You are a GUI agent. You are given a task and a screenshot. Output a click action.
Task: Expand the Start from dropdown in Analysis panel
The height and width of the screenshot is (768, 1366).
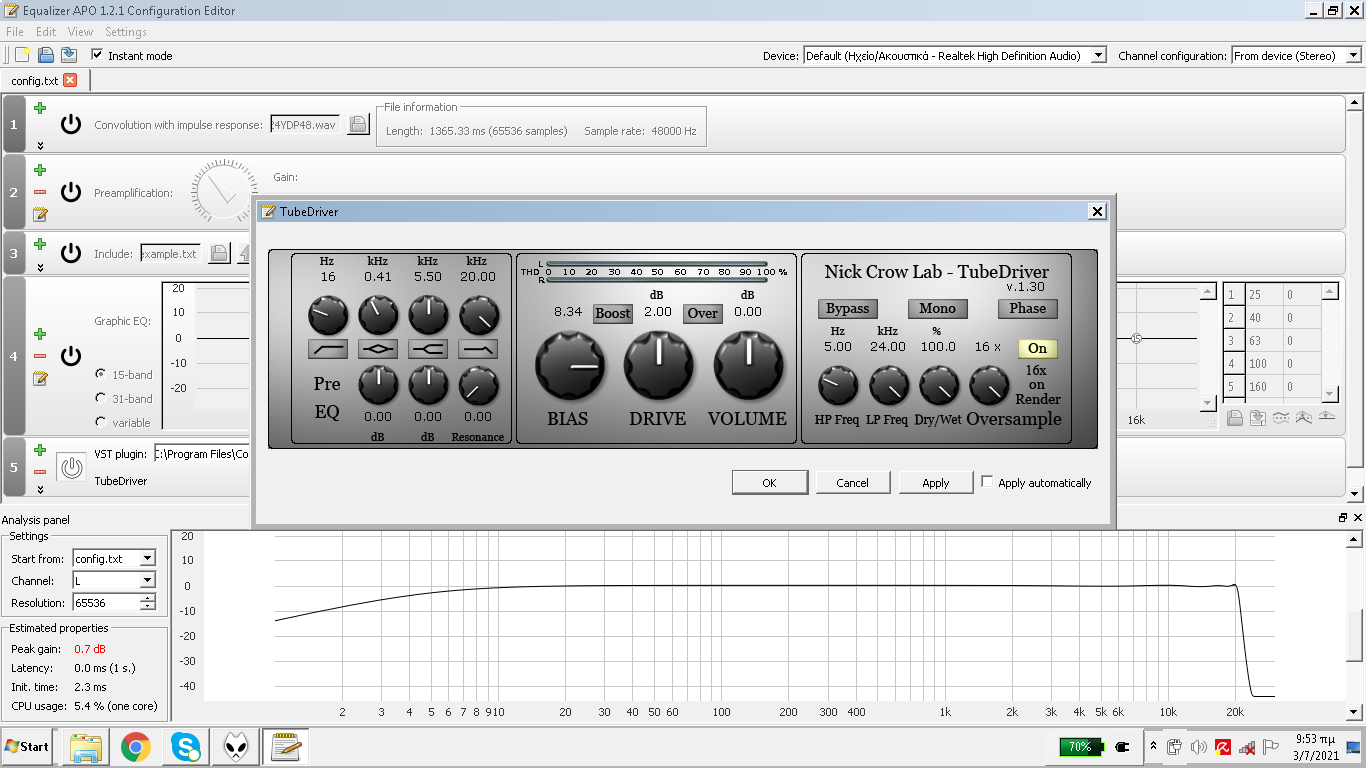[147, 559]
